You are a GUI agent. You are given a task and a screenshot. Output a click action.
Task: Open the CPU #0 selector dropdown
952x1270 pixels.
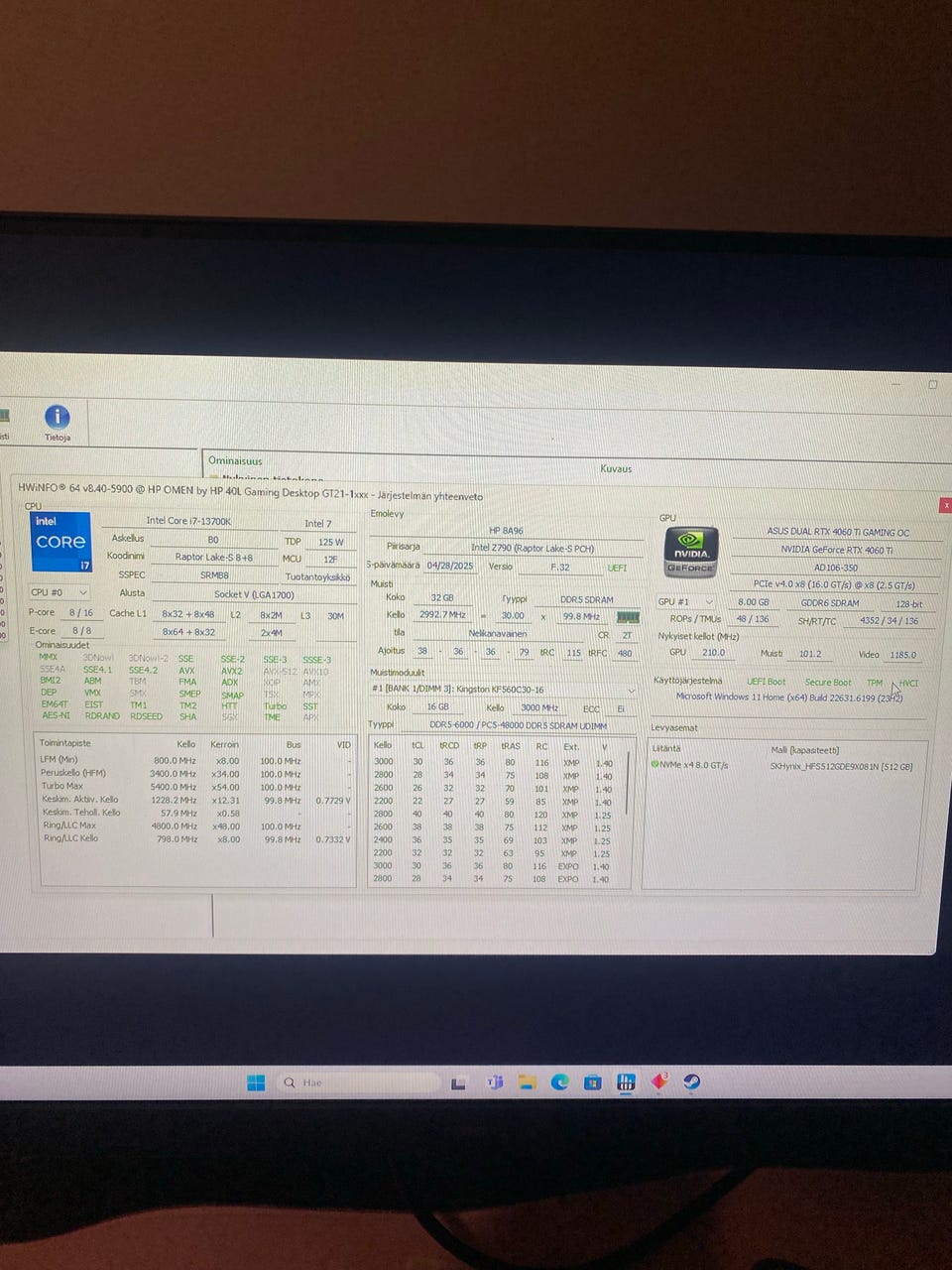59,592
